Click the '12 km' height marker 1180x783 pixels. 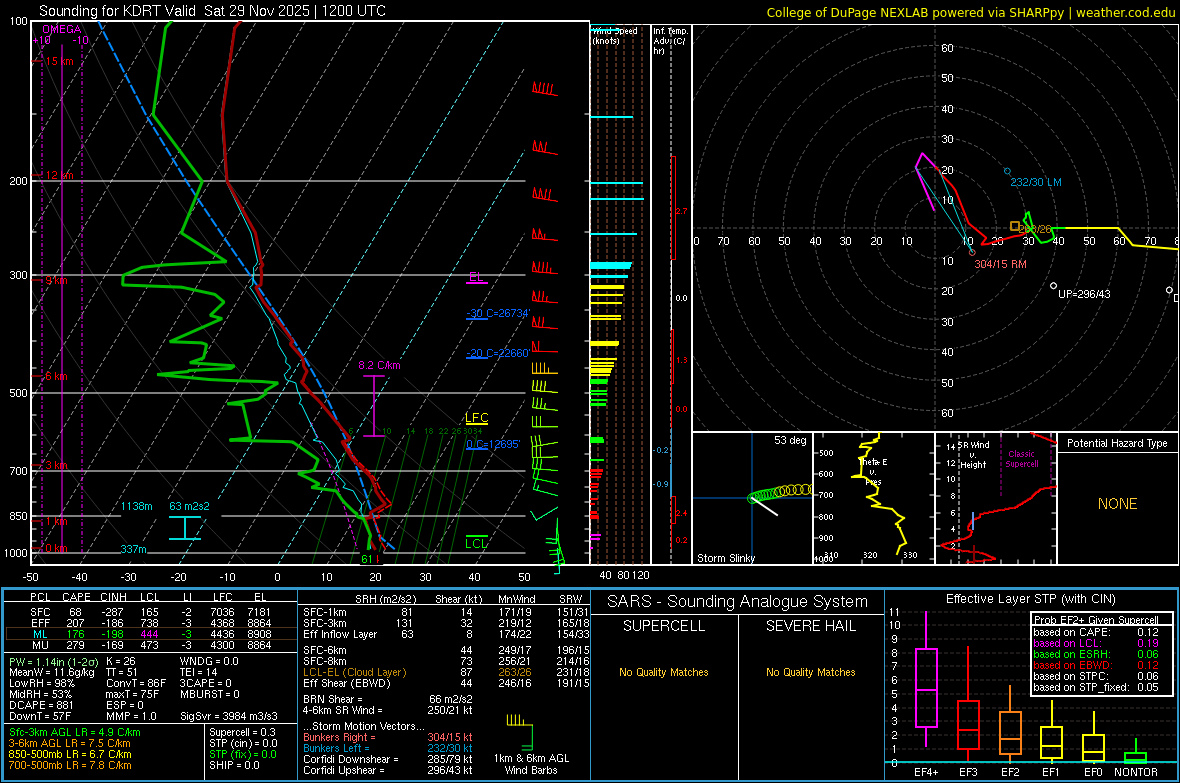[x=59, y=175]
